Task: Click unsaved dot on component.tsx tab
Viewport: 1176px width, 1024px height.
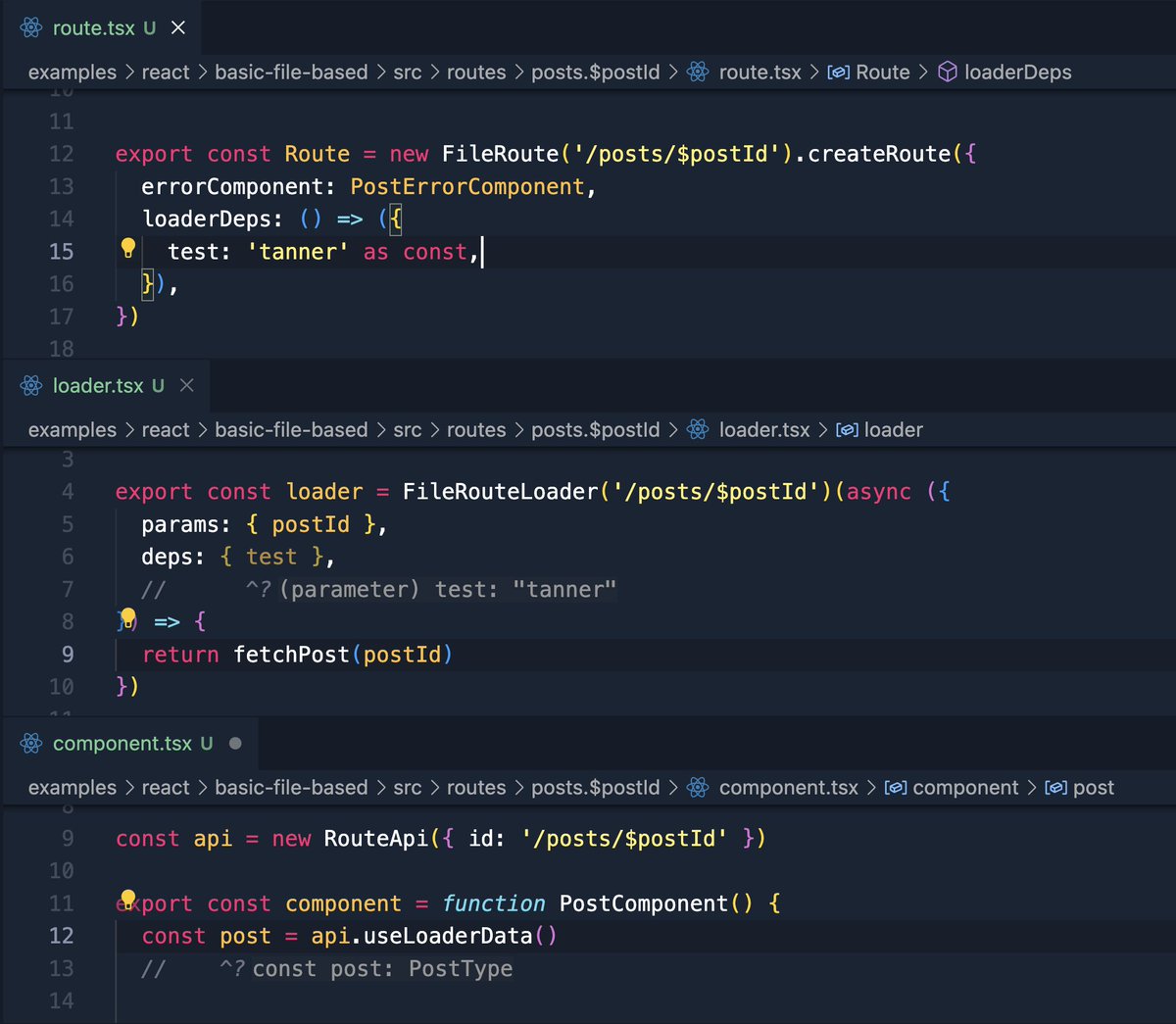Action: (x=235, y=743)
